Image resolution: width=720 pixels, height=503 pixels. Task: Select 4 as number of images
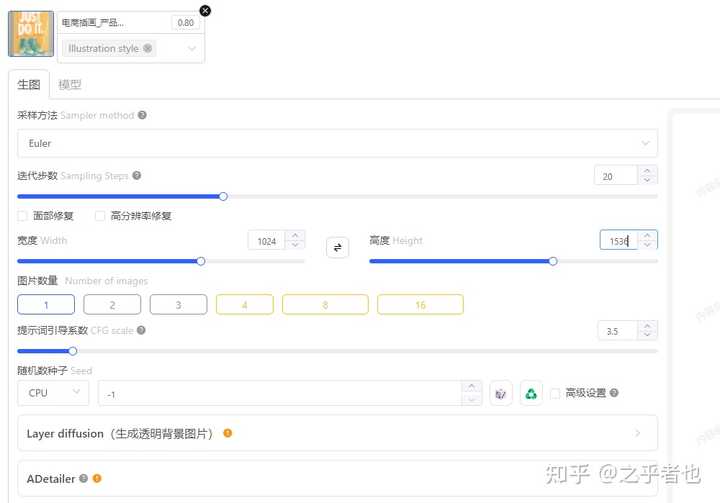point(245,305)
